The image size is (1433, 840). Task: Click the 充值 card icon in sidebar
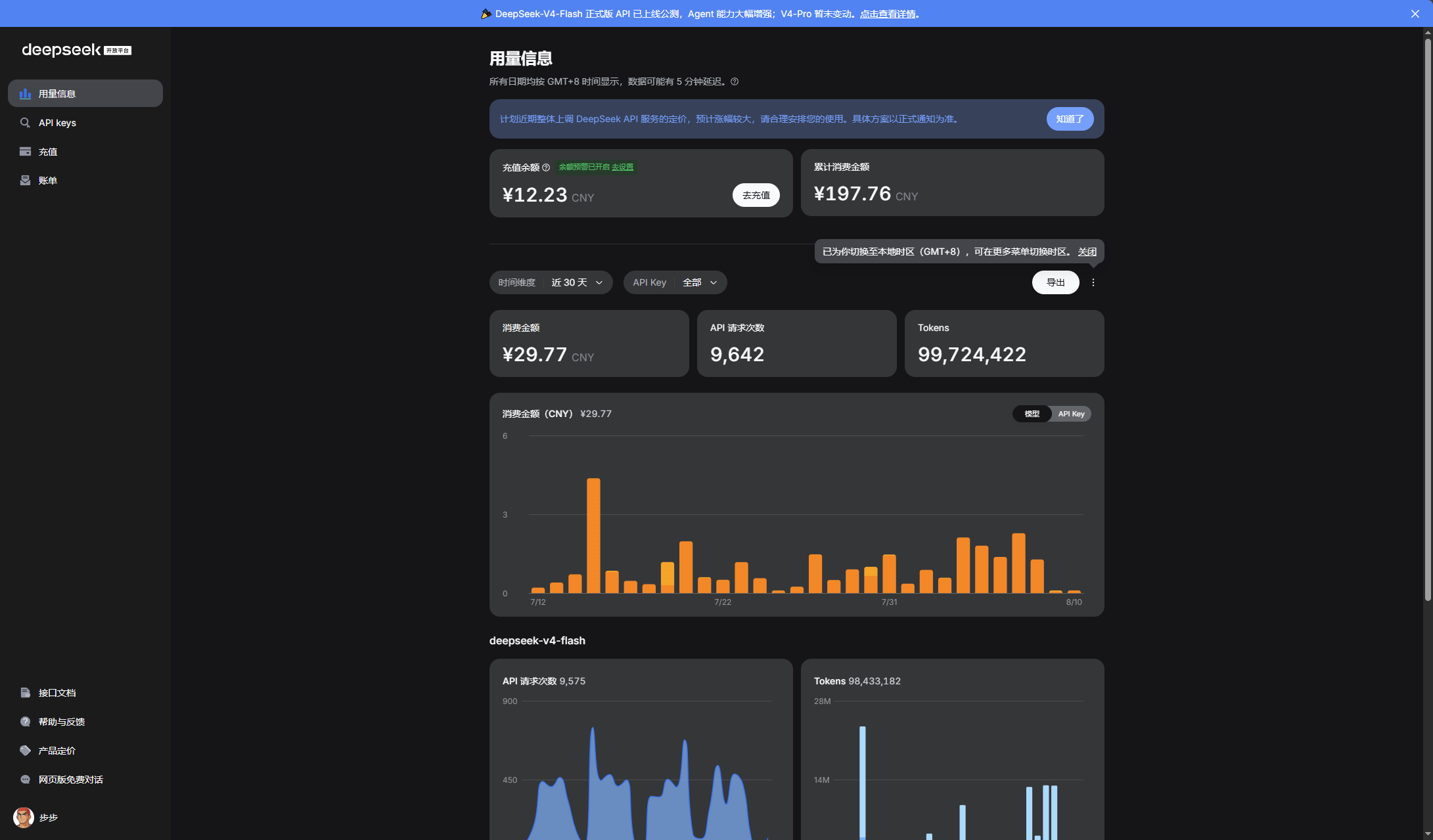[25, 152]
